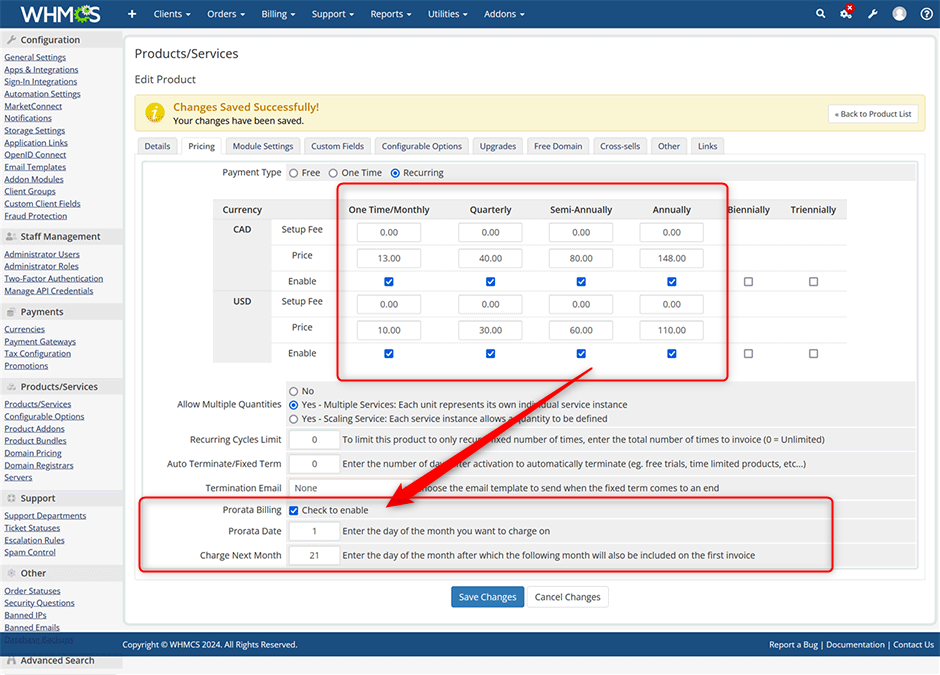The width and height of the screenshot is (940, 675).
Task: Switch to the Module Settings tab
Action: tap(263, 146)
